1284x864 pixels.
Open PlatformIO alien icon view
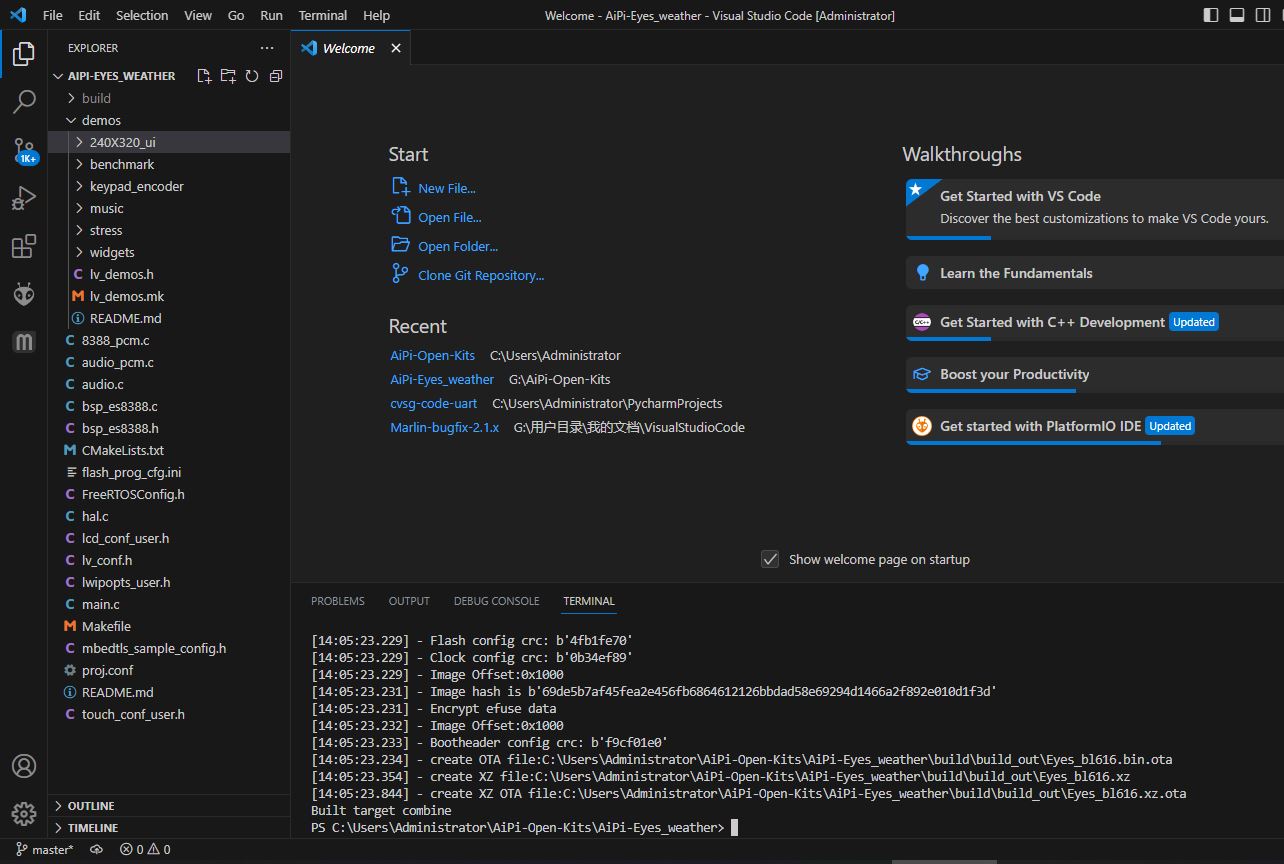point(24,294)
